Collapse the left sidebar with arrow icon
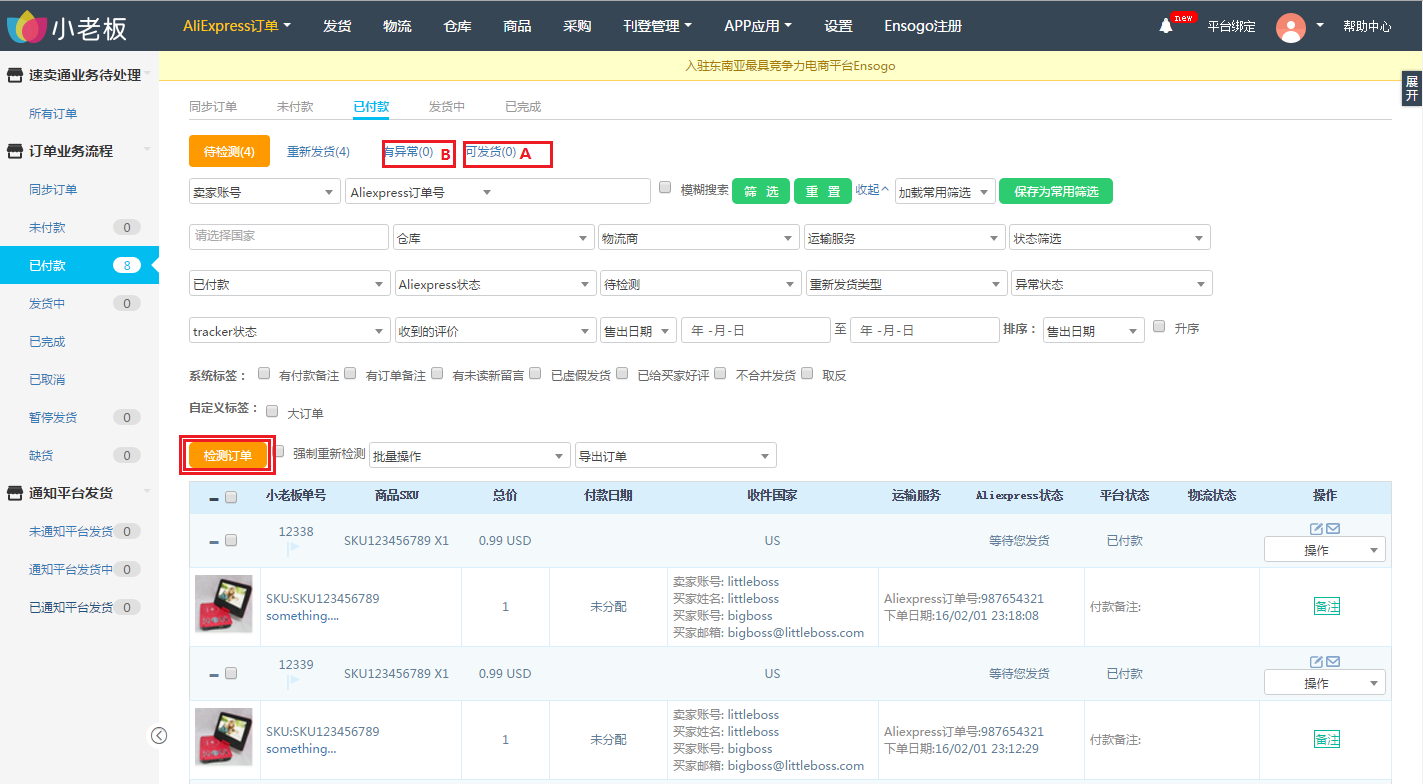Screen dimensions: 1423x784 pyautogui.click(x=159, y=736)
